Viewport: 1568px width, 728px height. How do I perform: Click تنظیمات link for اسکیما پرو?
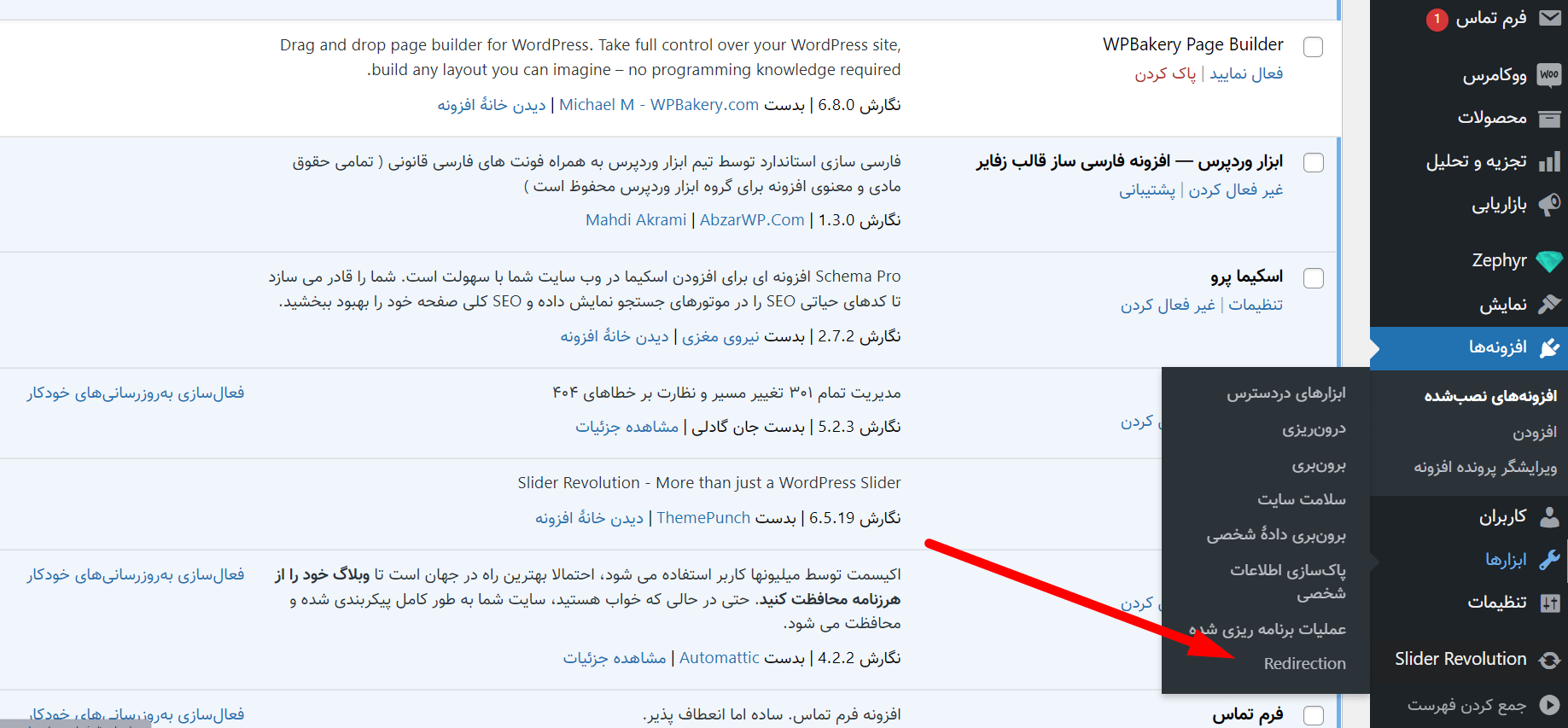[x=1256, y=306]
